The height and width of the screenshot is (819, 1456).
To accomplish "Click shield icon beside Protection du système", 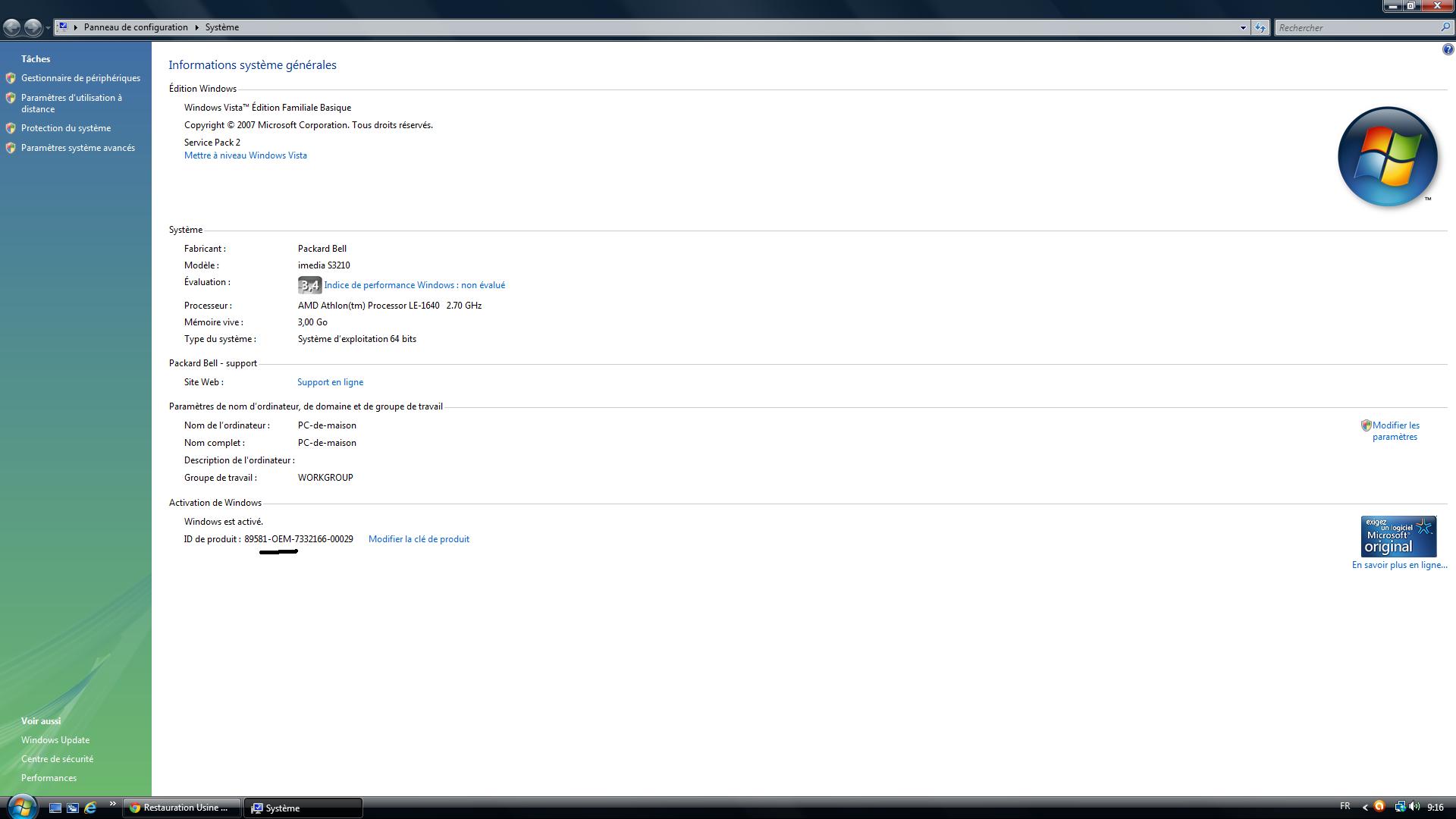I will click(11, 128).
